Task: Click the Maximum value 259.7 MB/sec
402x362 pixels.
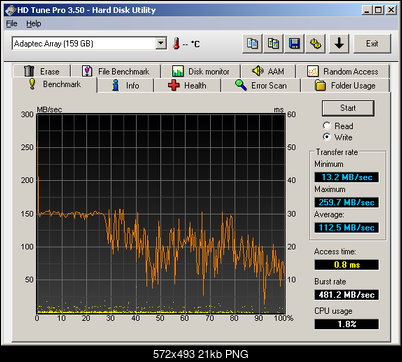Action: tap(347, 202)
